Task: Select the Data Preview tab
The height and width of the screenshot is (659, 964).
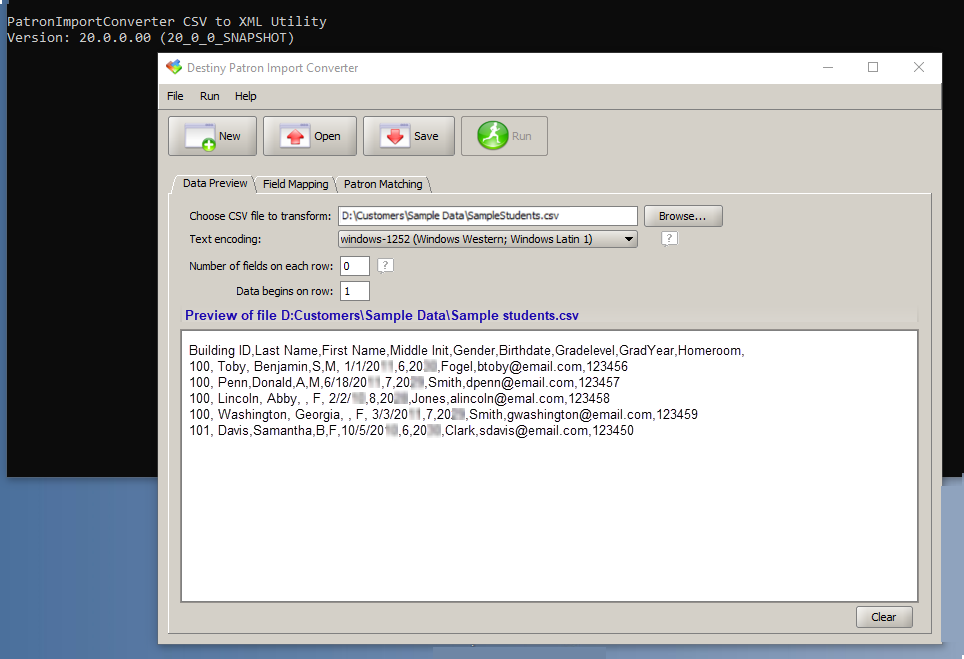Action: point(213,183)
